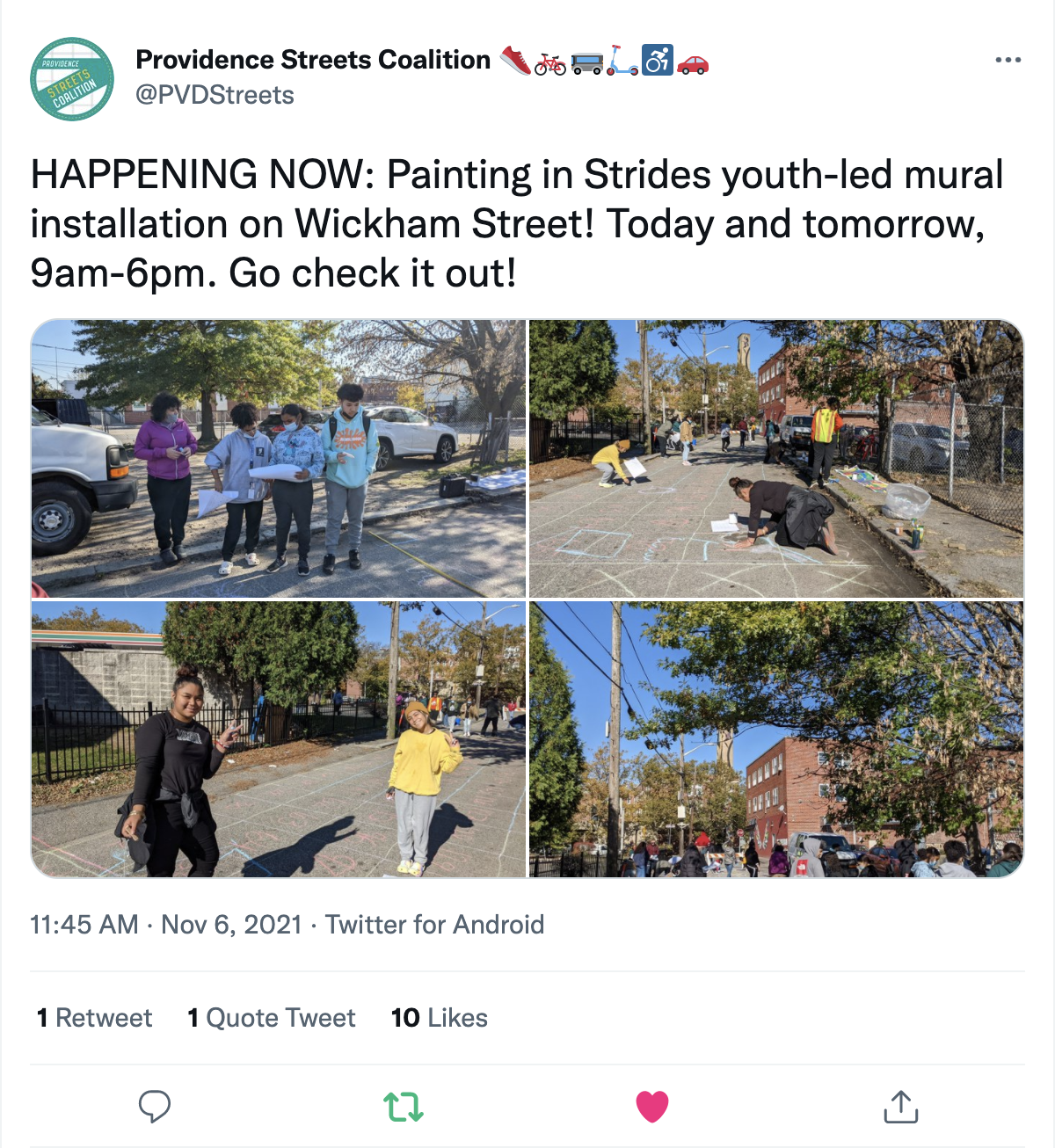Click the reply speech bubble icon

(155, 1107)
